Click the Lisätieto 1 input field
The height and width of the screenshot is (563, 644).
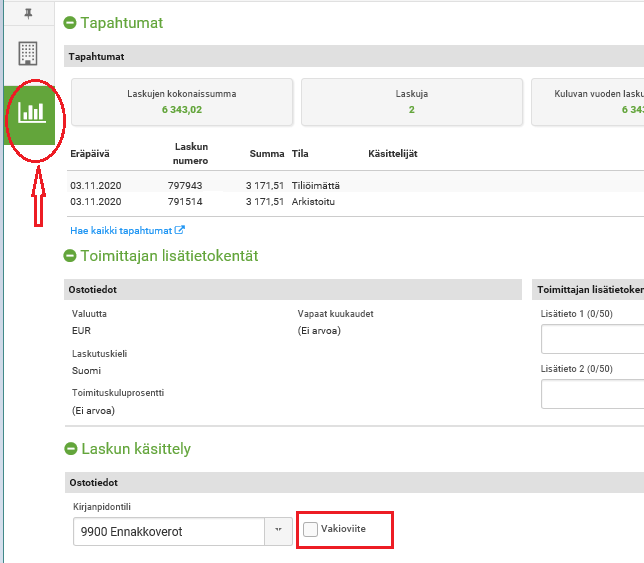pyautogui.click(x=592, y=340)
